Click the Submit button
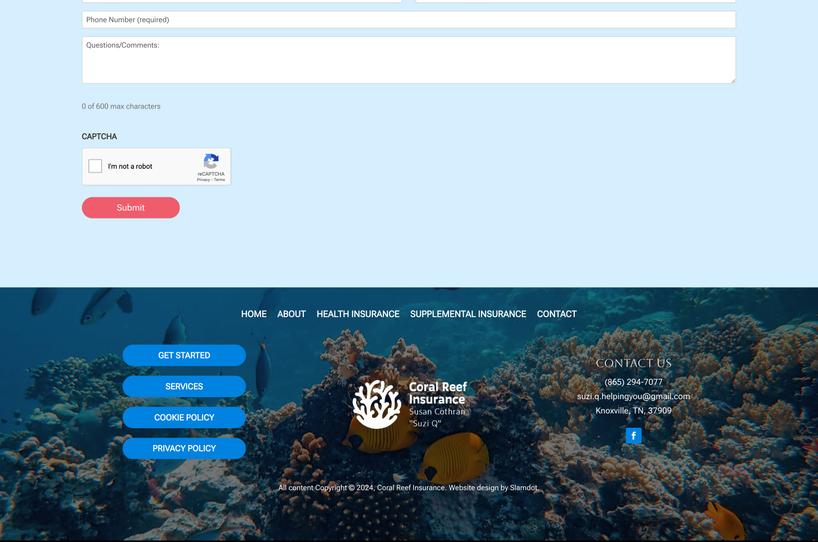 (130, 208)
